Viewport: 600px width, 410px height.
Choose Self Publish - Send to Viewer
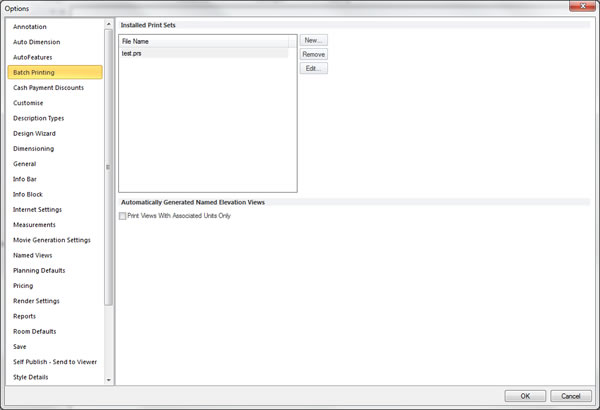point(55,361)
